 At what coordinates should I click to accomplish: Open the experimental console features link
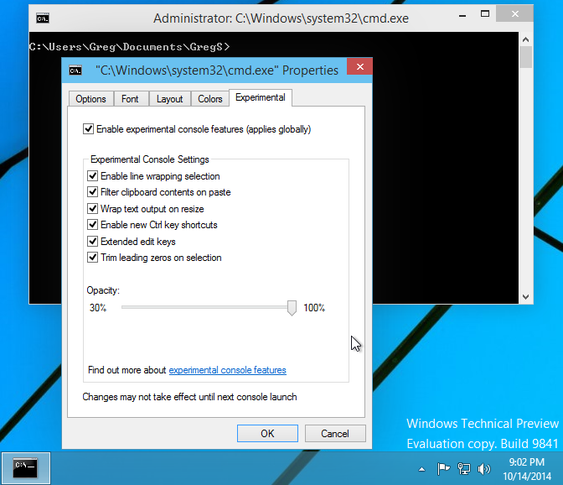pyautogui.click(x=228, y=370)
